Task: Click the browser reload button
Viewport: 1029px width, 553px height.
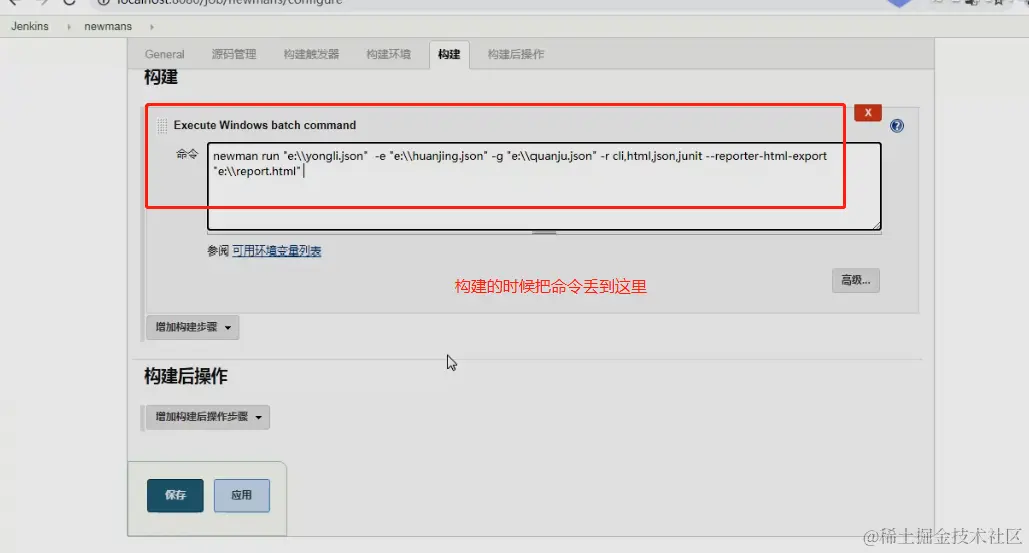Action: pyautogui.click(x=69, y=3)
